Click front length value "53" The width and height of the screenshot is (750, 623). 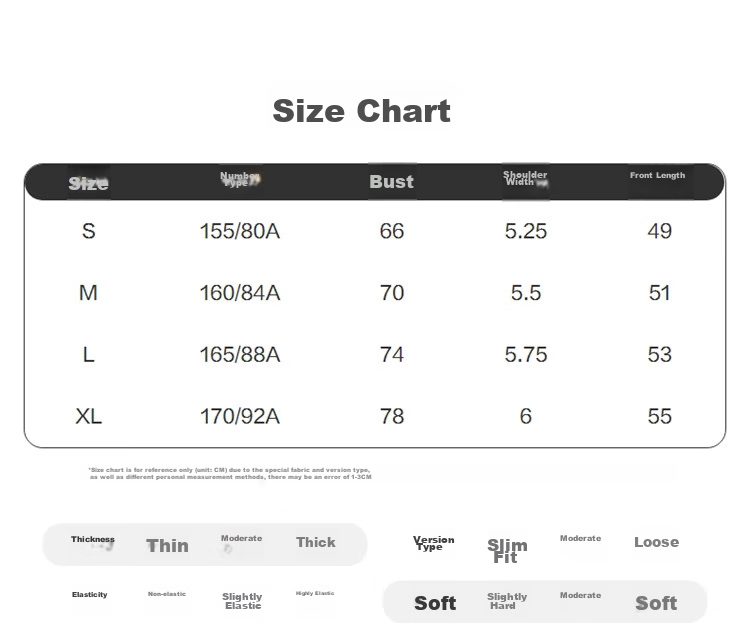pos(660,355)
